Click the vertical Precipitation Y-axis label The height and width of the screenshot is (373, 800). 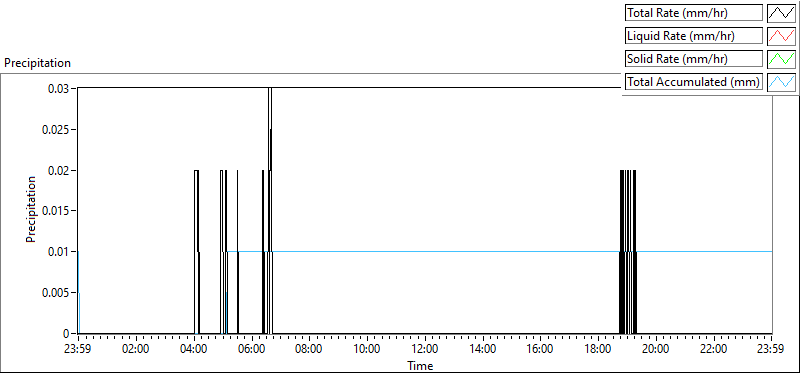pyautogui.click(x=31, y=209)
